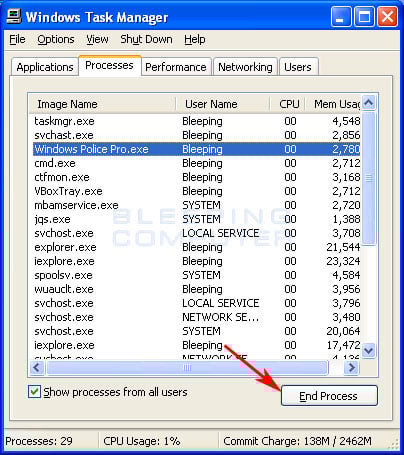Select the Processes tab
Image resolution: width=404 pixels, height=455 pixels.
click(109, 66)
